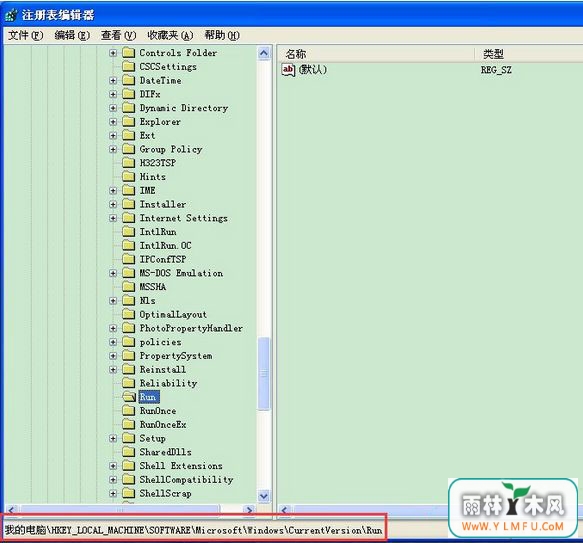Open the 查看(V) menu
Screen dimensions: 583x543
pos(119,35)
